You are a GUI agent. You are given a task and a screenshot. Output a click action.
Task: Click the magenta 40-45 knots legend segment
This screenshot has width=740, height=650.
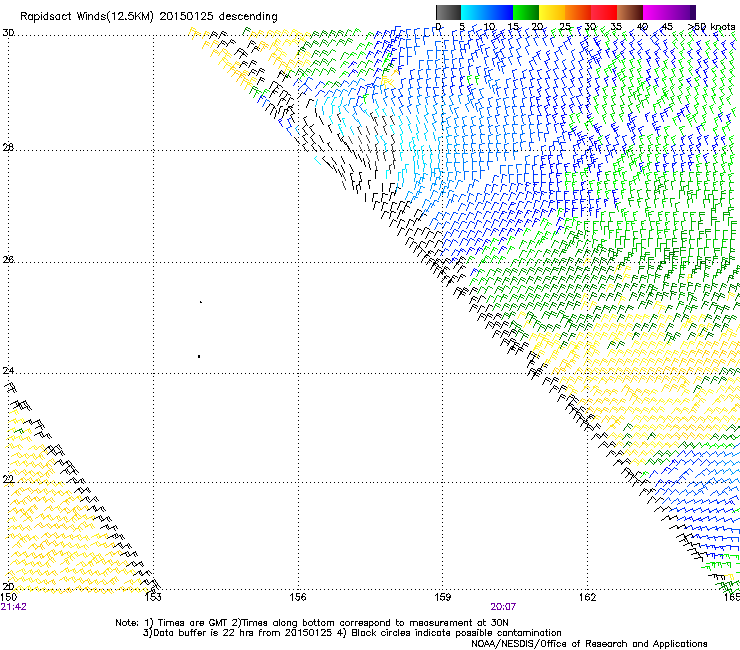pos(656,12)
